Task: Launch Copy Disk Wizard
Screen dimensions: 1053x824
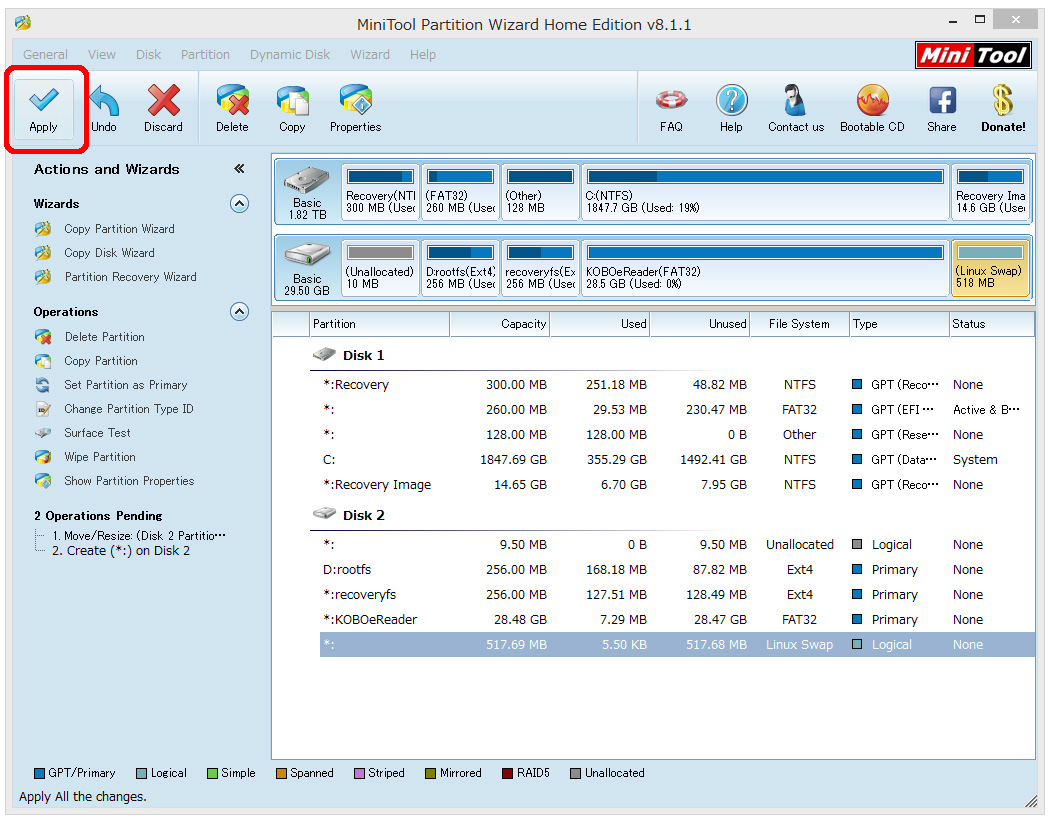Action: (x=109, y=253)
